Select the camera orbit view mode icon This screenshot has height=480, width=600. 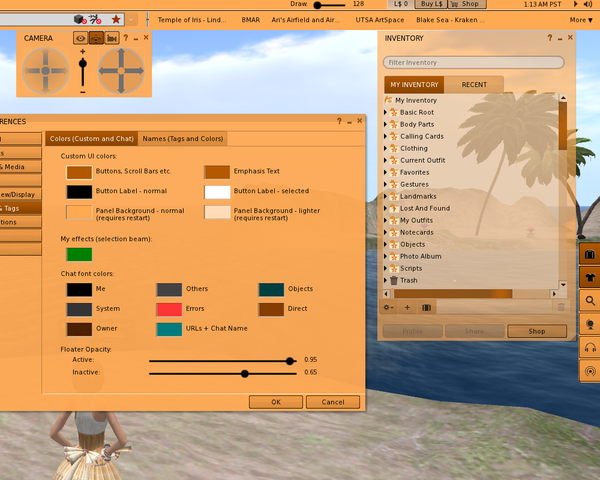click(97, 38)
